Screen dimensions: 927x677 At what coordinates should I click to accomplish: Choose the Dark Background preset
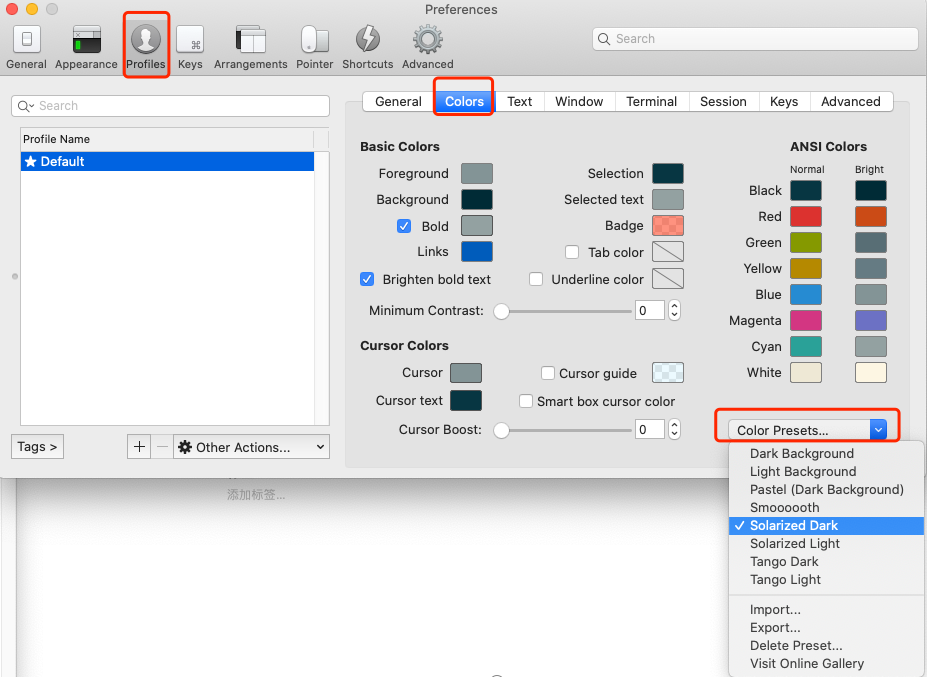click(826, 454)
